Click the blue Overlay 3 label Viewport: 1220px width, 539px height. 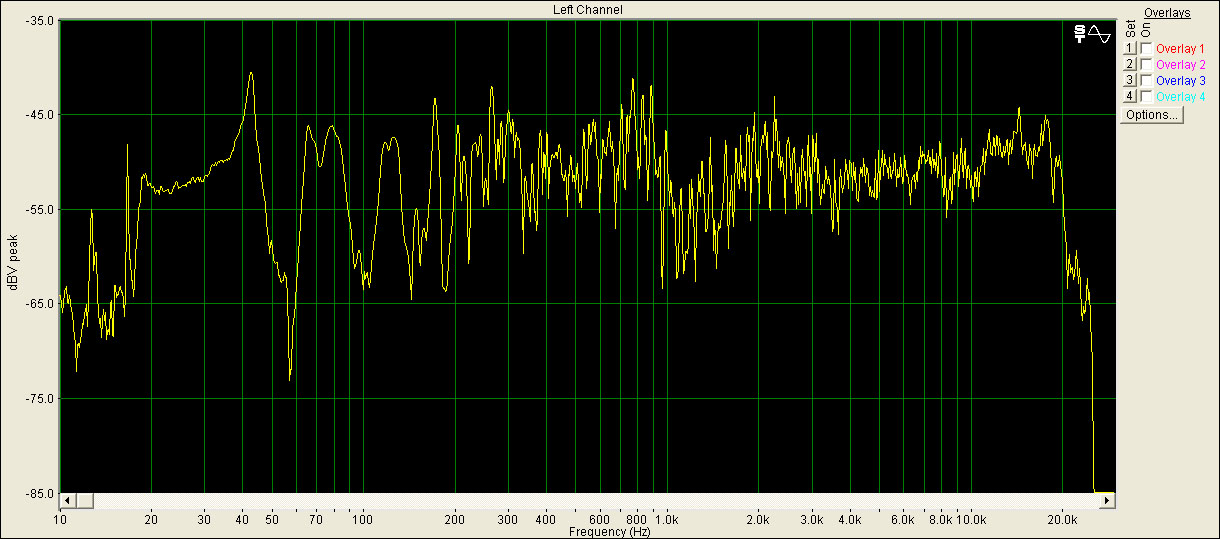click(x=1180, y=80)
